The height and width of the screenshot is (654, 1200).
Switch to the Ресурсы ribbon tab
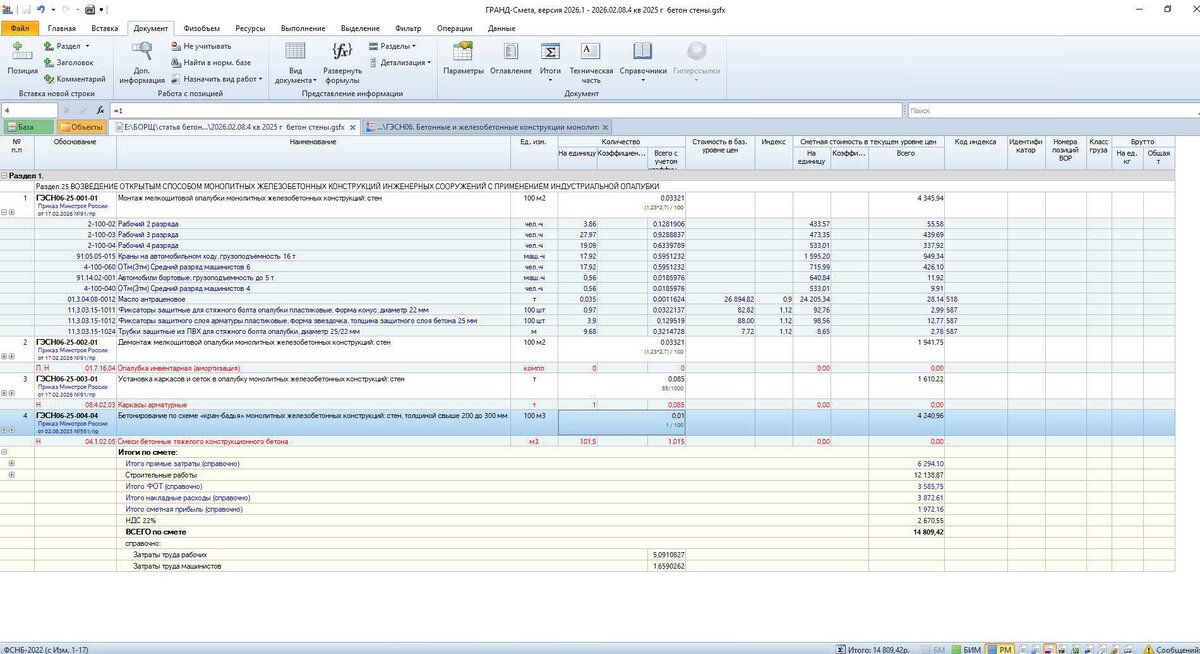pos(251,28)
